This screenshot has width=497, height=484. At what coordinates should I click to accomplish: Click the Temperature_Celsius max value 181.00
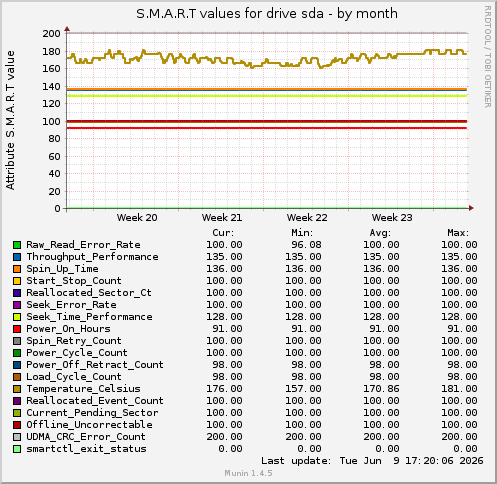pyautogui.click(x=459, y=389)
